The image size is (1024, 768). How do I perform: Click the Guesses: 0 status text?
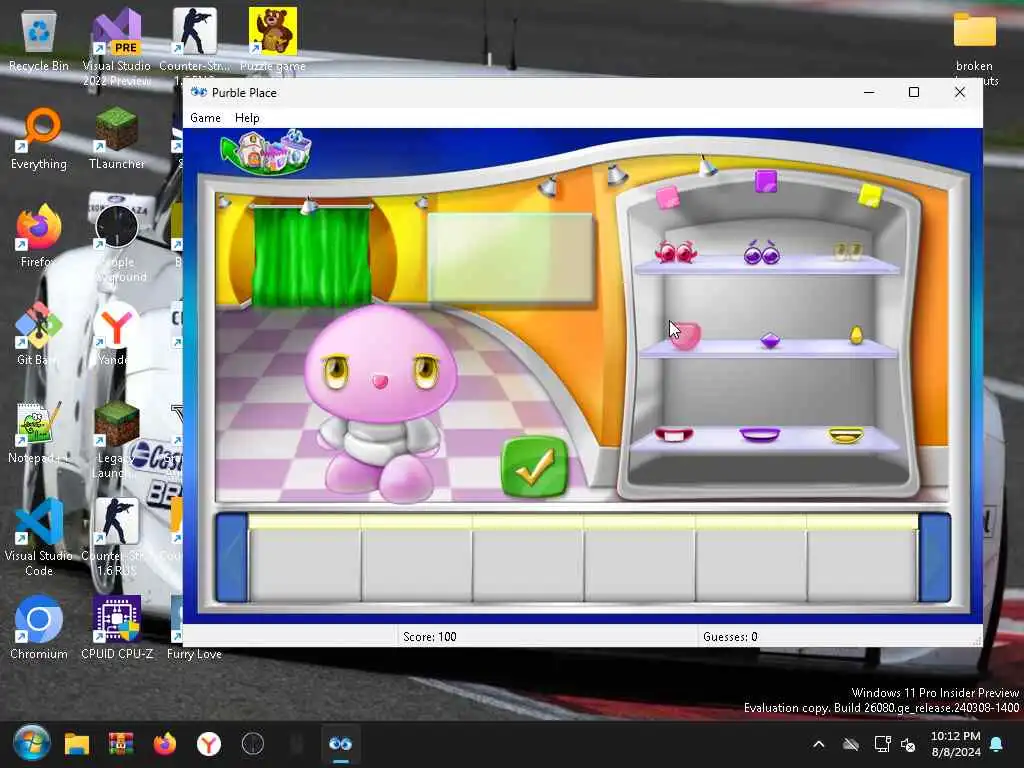tap(730, 637)
